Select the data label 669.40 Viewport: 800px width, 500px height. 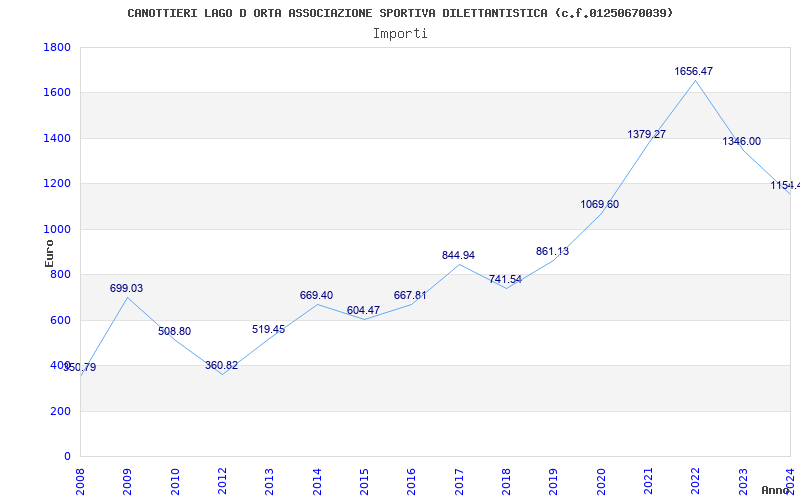point(316,295)
